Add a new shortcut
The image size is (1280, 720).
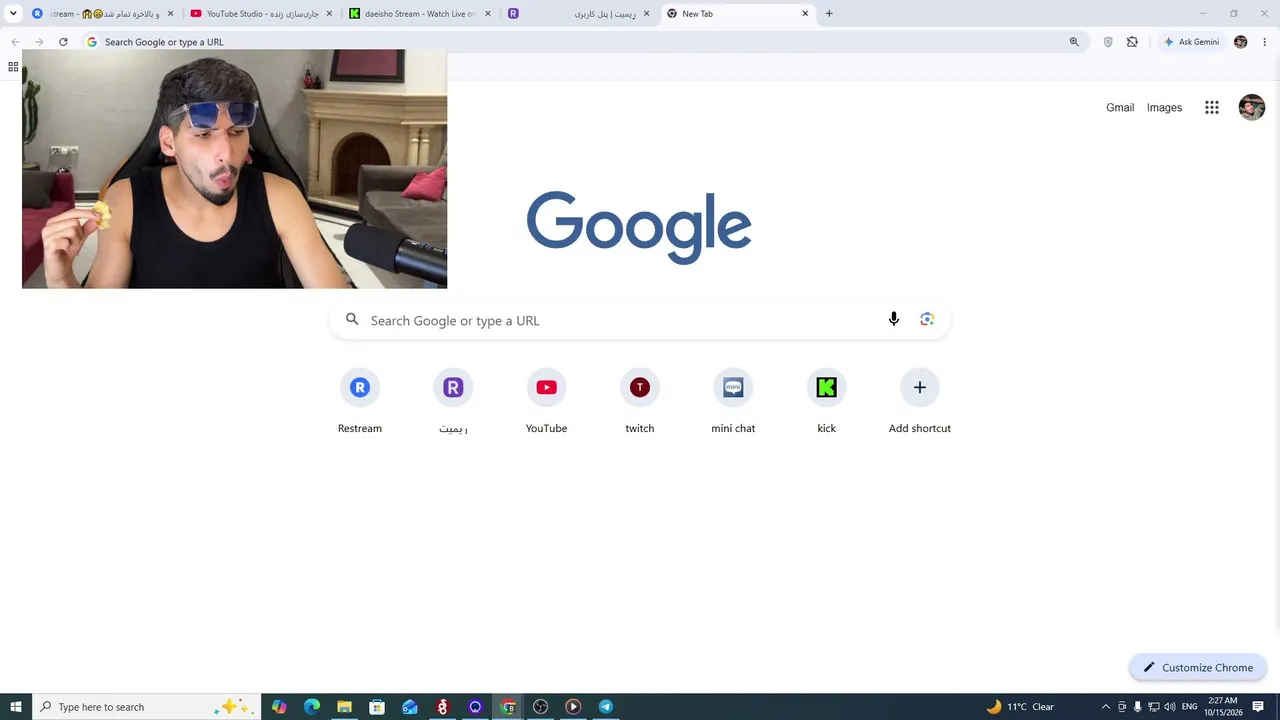tap(920, 402)
